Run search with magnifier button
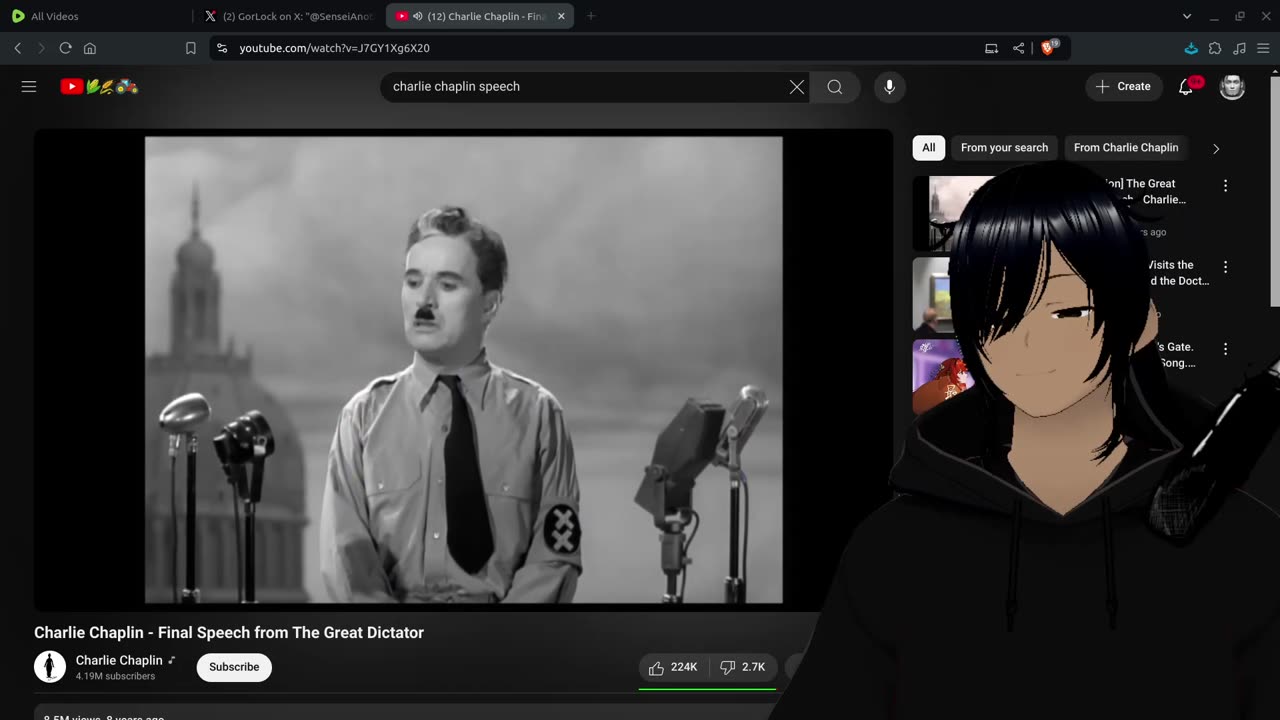1280x720 pixels. (x=835, y=87)
